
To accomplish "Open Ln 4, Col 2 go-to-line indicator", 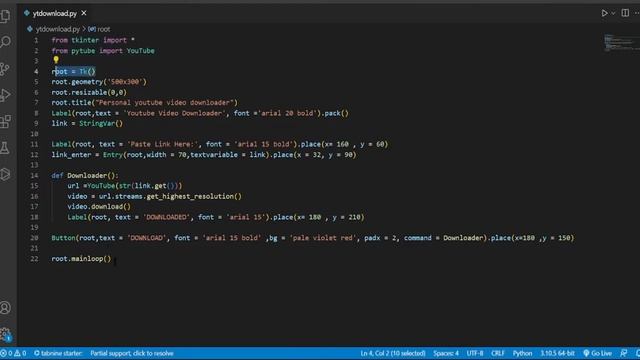I will tap(393, 353).
